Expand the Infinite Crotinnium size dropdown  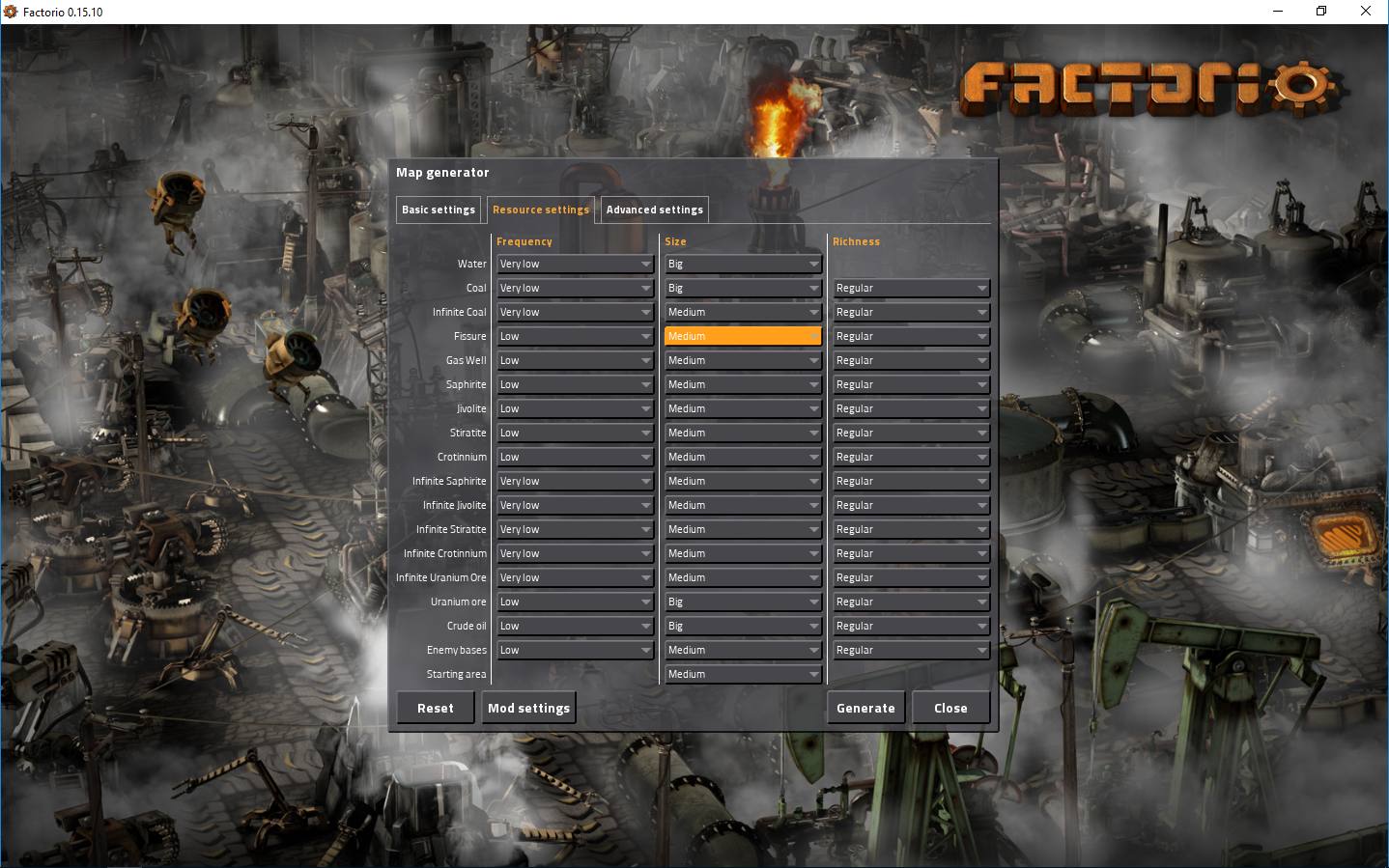744,553
